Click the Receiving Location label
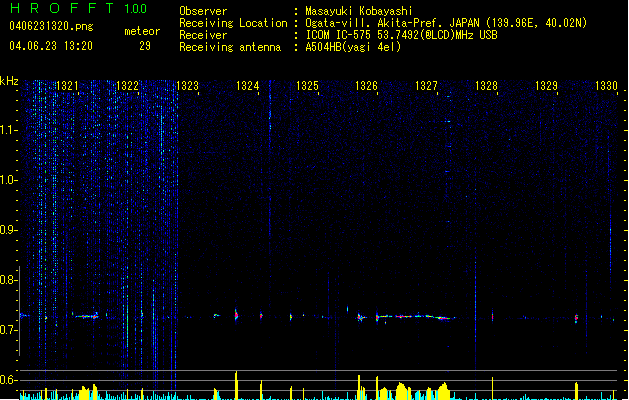The image size is (629, 400). click(233, 23)
